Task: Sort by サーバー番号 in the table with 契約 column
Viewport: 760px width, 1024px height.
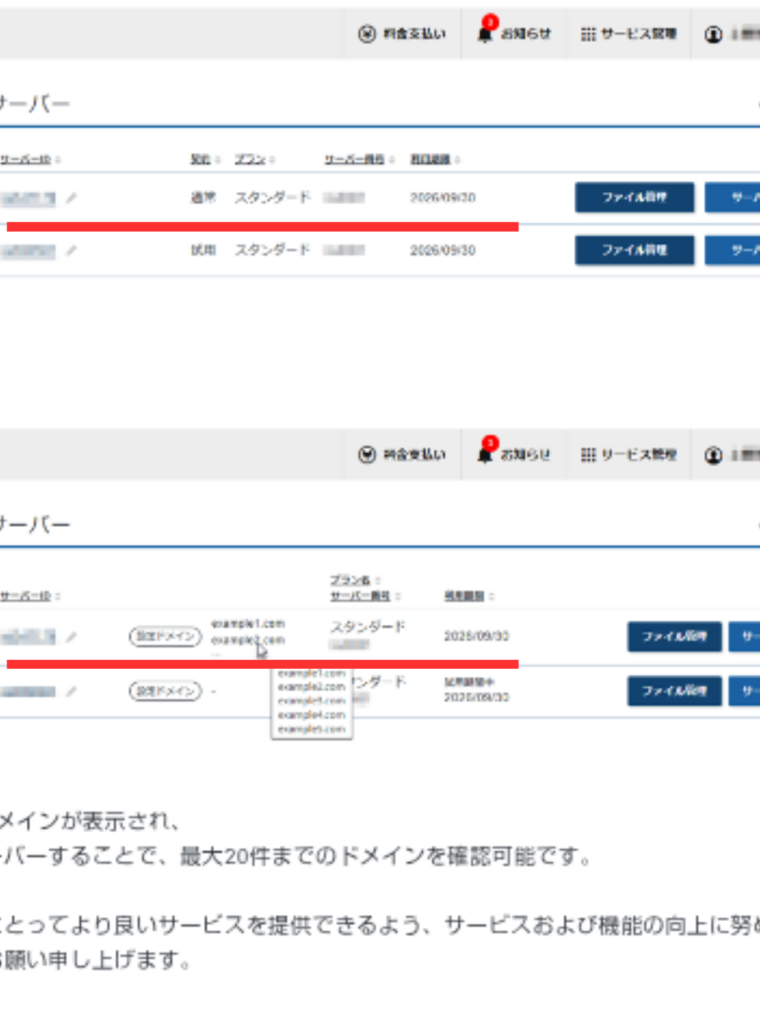Action: pos(359,159)
